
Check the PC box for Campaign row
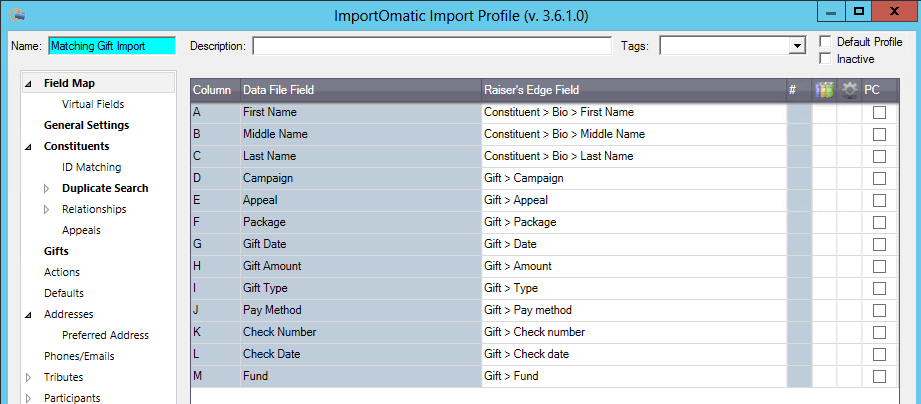(879, 179)
